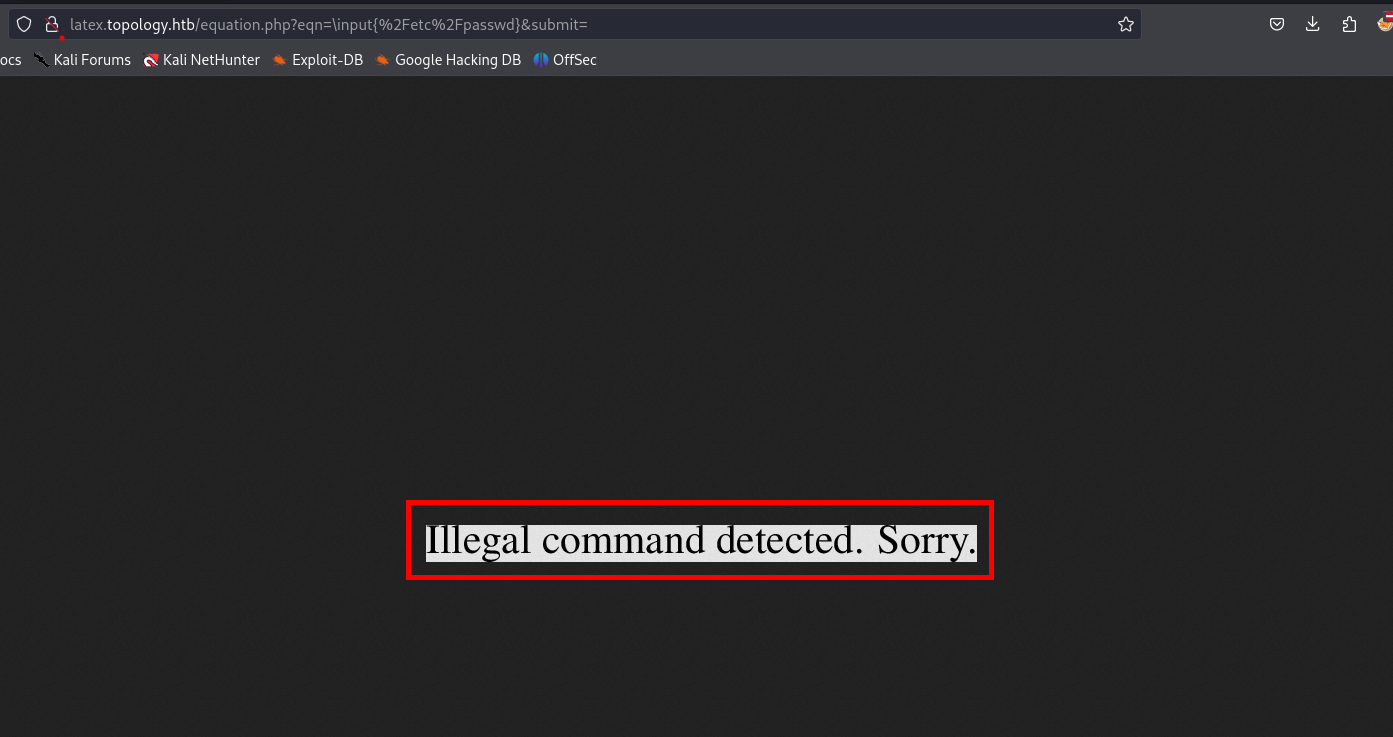Open the Downloads panel icon
Viewport: 1393px width, 737px height.
coord(1312,24)
